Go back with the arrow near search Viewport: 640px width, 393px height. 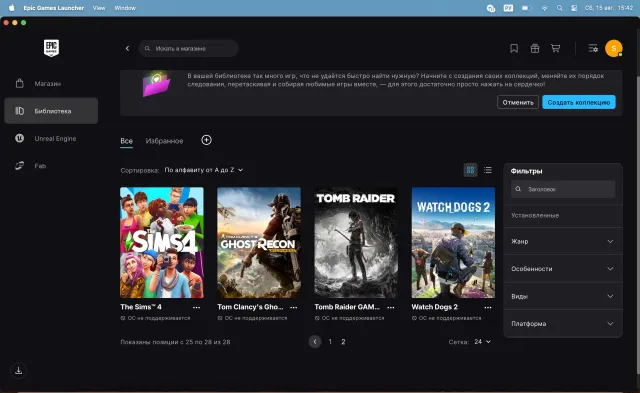(x=127, y=49)
